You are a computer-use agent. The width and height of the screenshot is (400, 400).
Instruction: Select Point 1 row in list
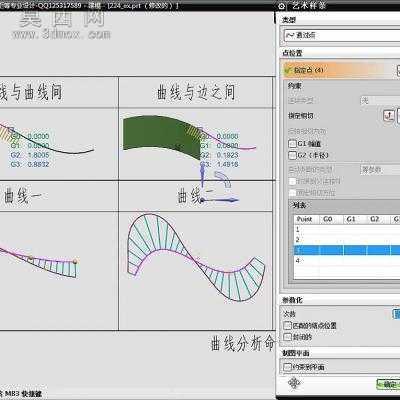pyautogui.click(x=347, y=229)
